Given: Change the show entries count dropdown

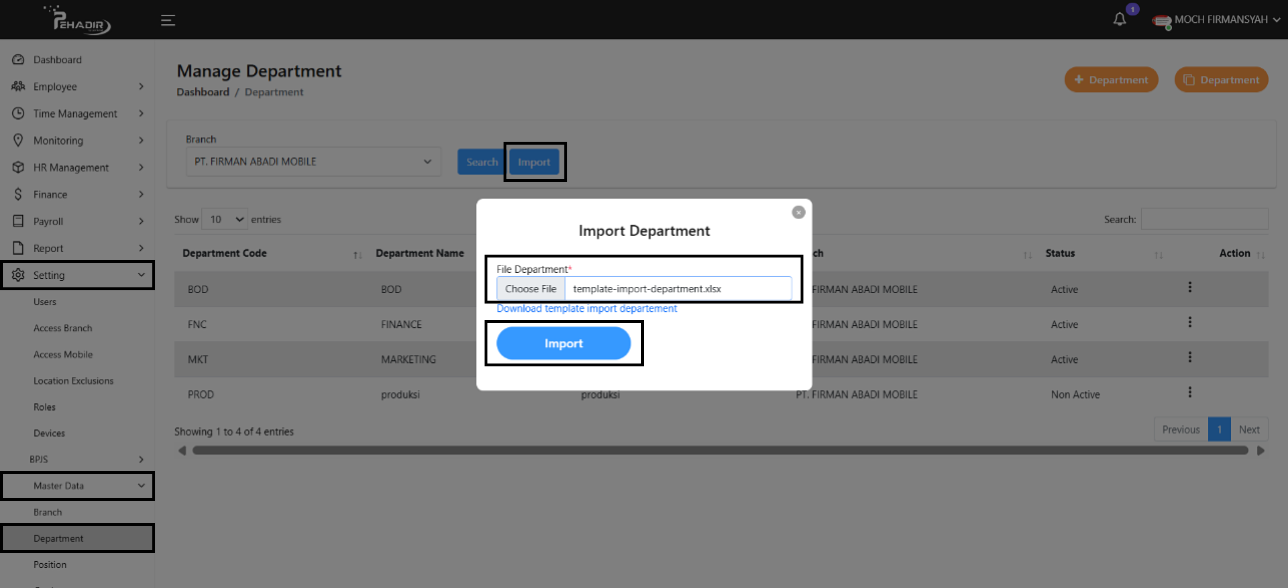Looking at the screenshot, I should 225,219.
